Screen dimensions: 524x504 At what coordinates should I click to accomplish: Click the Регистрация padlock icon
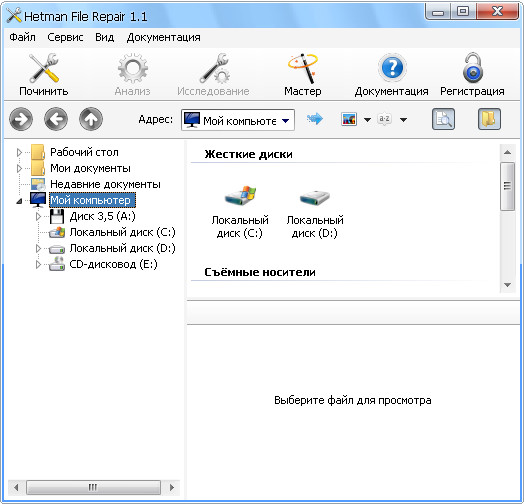tap(472, 68)
